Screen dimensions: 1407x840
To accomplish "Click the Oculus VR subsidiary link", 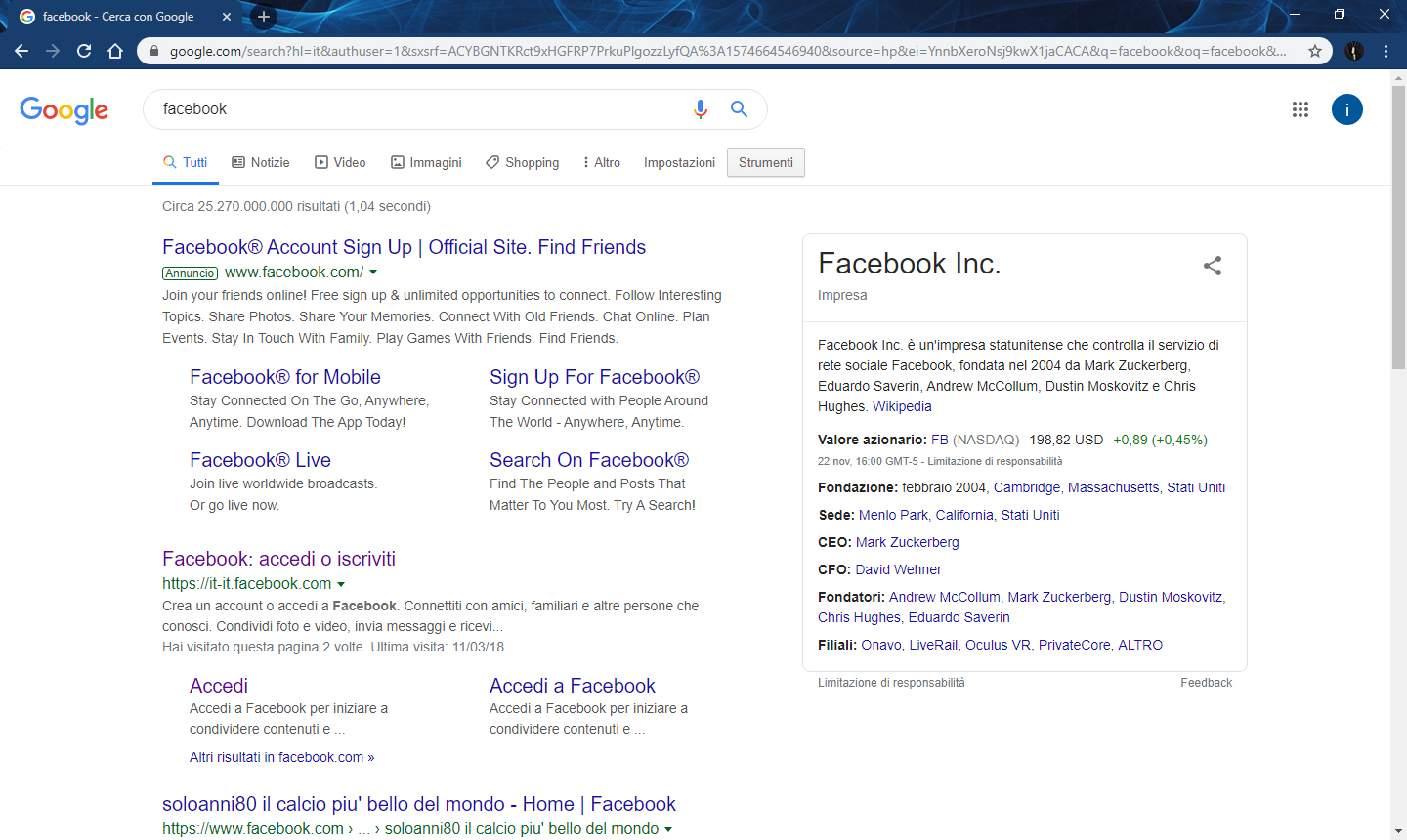I will (998, 645).
